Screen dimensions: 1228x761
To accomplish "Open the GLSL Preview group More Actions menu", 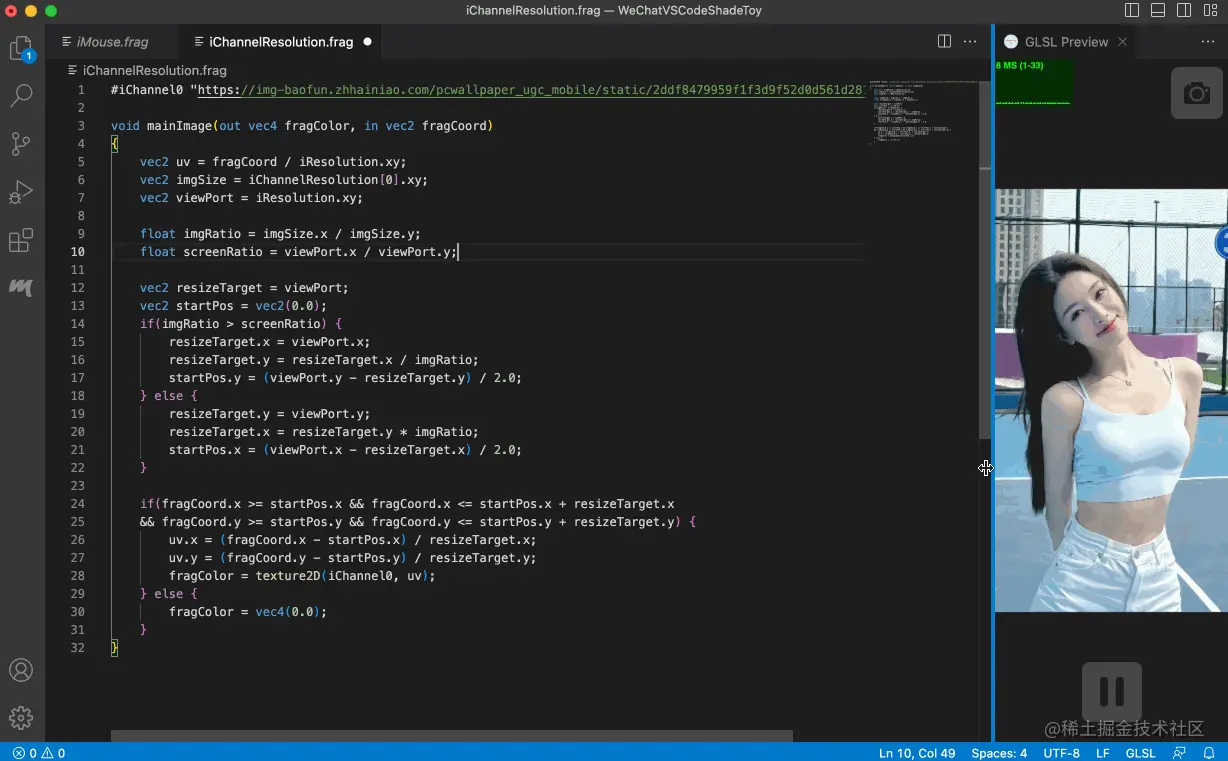I will coord(1208,42).
